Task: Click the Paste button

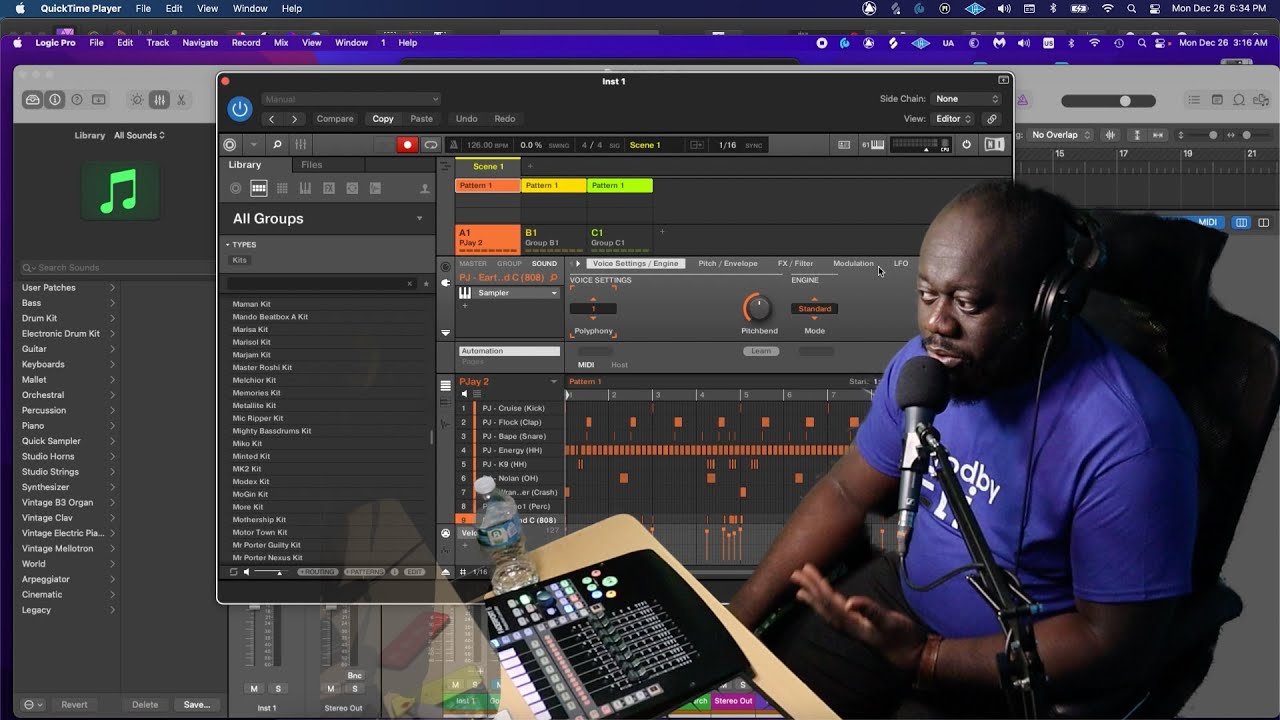Action: (x=422, y=119)
